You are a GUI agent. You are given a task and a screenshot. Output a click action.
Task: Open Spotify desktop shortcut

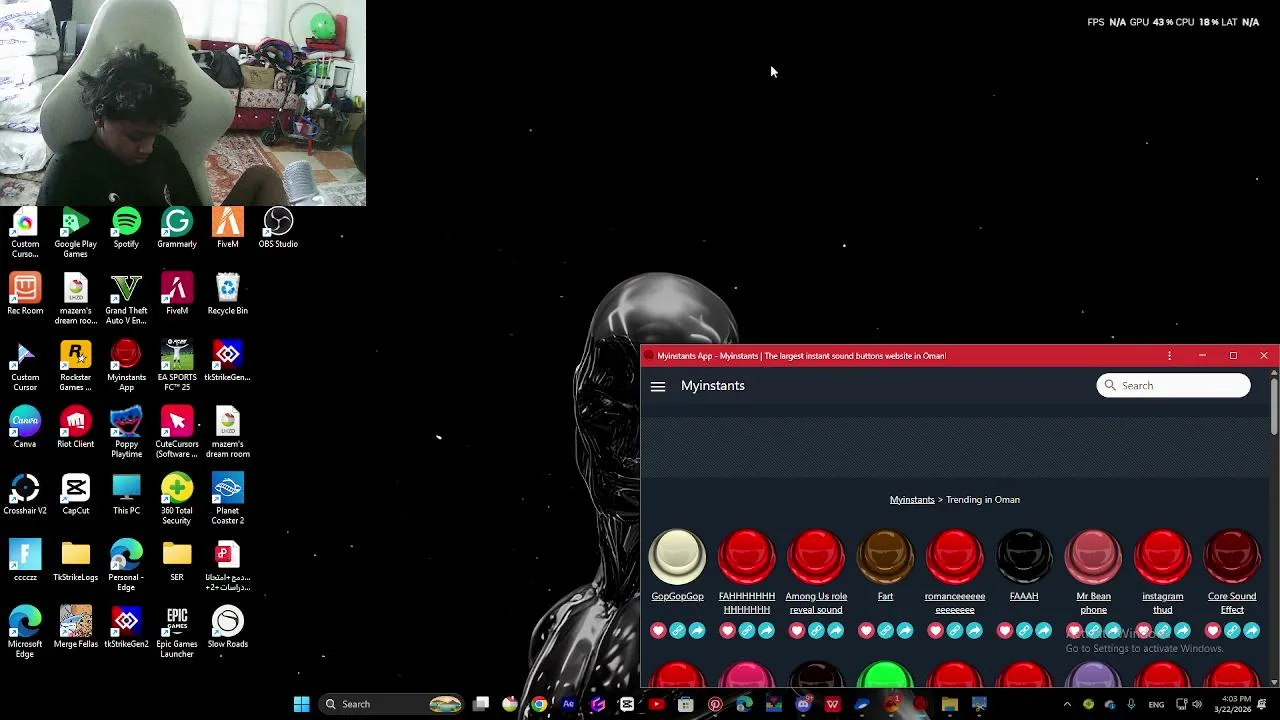[x=126, y=229]
